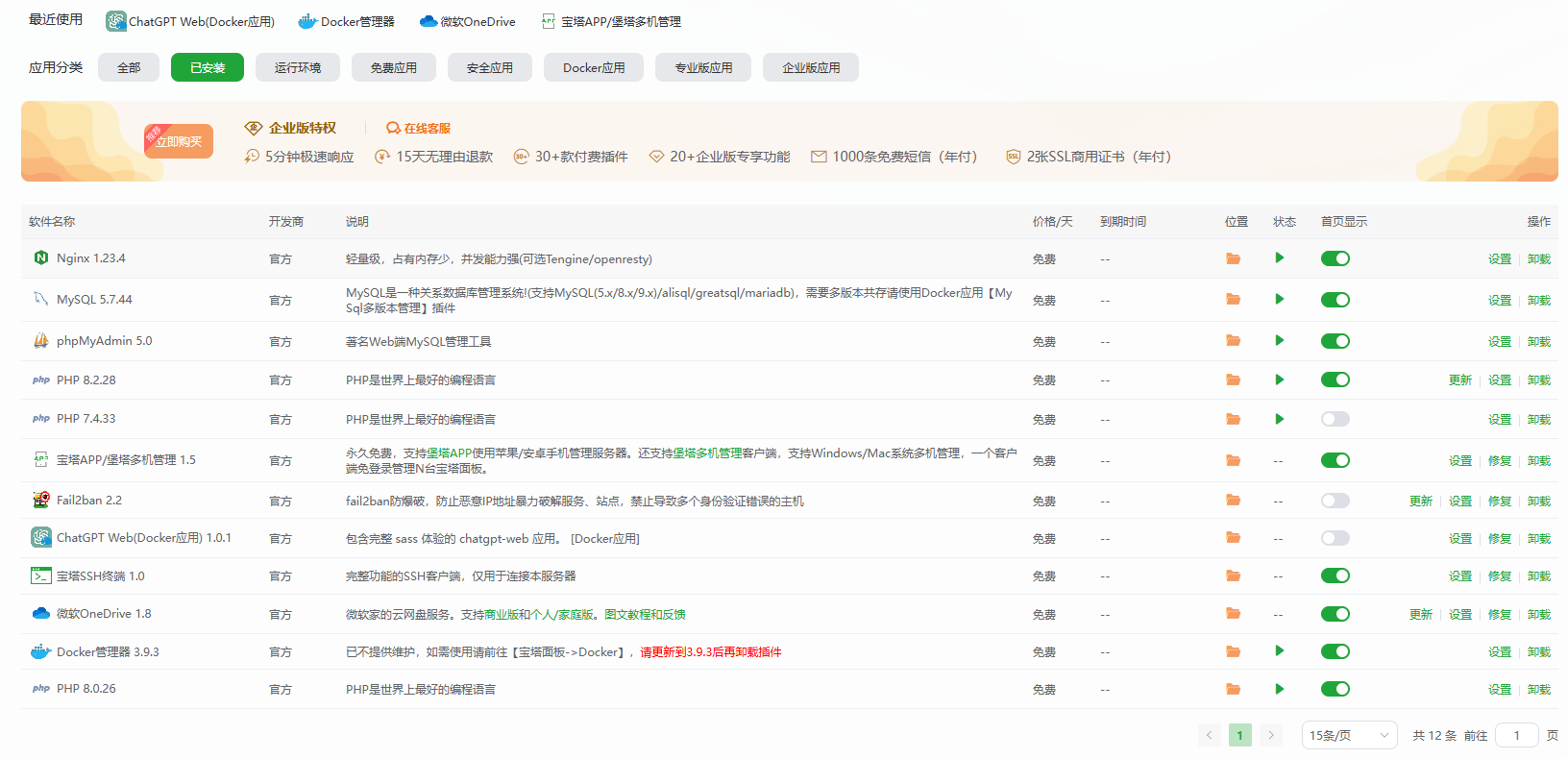Toggle MySQL homepage display switch

1335,300
